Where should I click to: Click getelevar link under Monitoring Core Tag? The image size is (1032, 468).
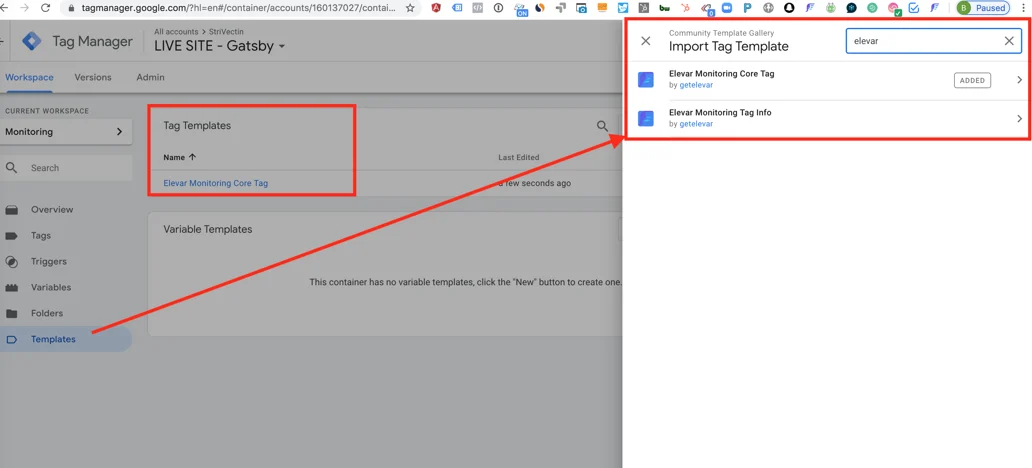click(696, 85)
